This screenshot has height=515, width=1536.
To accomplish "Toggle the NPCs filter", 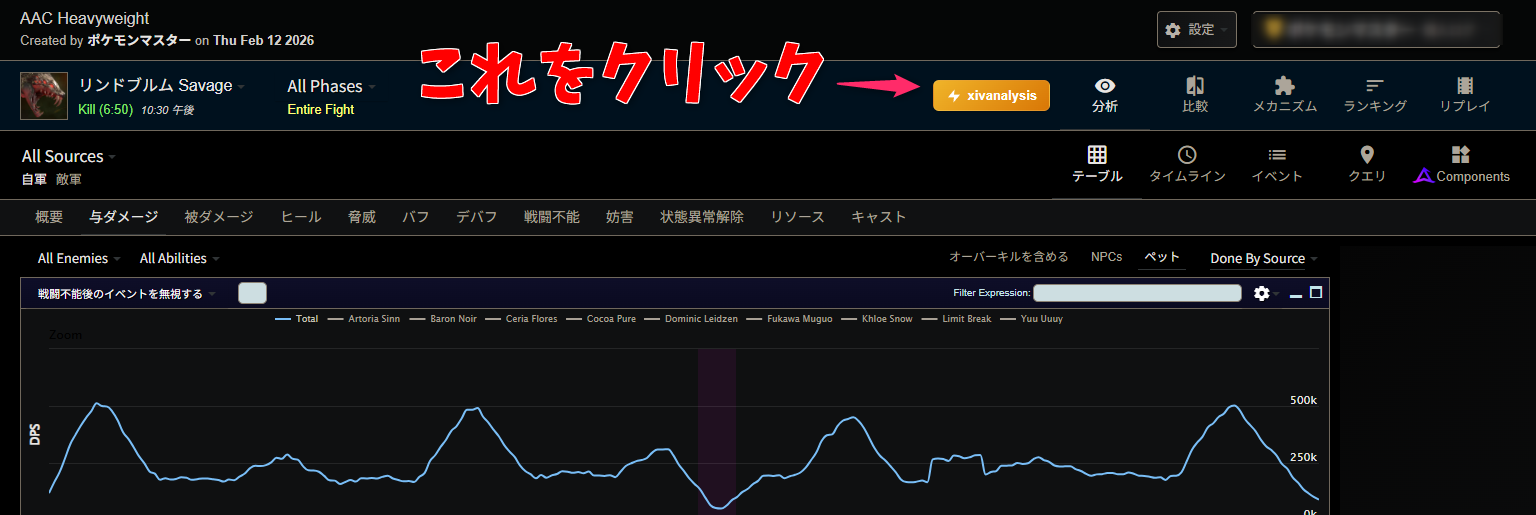I will click(1106, 258).
